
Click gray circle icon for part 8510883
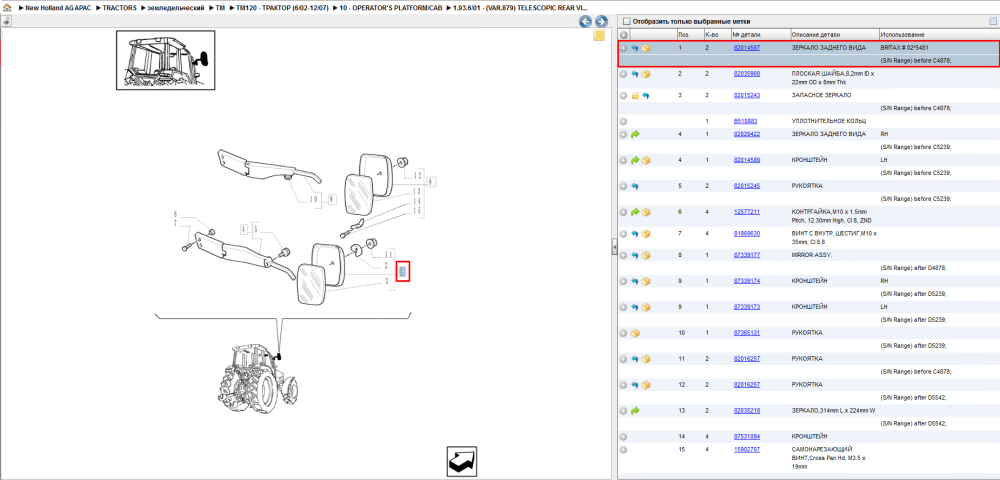click(624, 121)
